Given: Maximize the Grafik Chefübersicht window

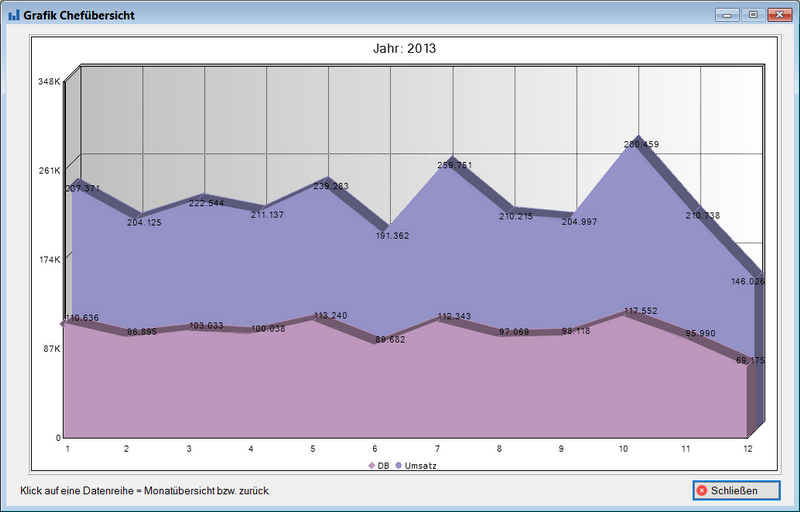Looking at the screenshot, I should 752,15.
